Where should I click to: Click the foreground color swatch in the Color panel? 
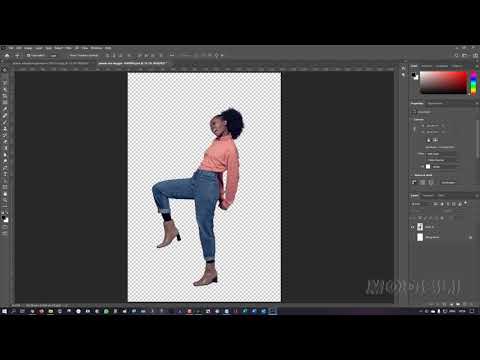tap(414, 75)
